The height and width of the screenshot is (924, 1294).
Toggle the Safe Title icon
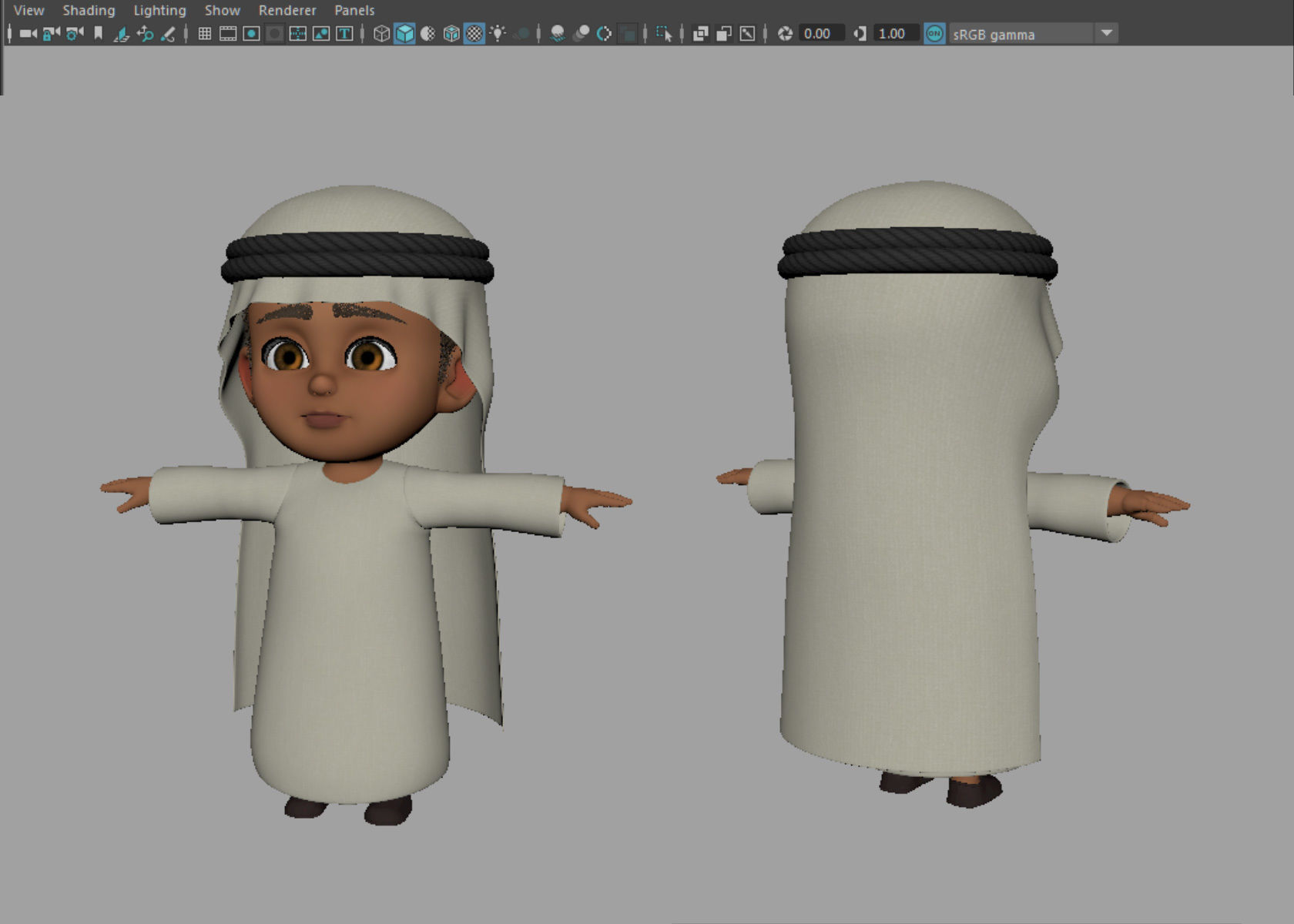(x=344, y=33)
